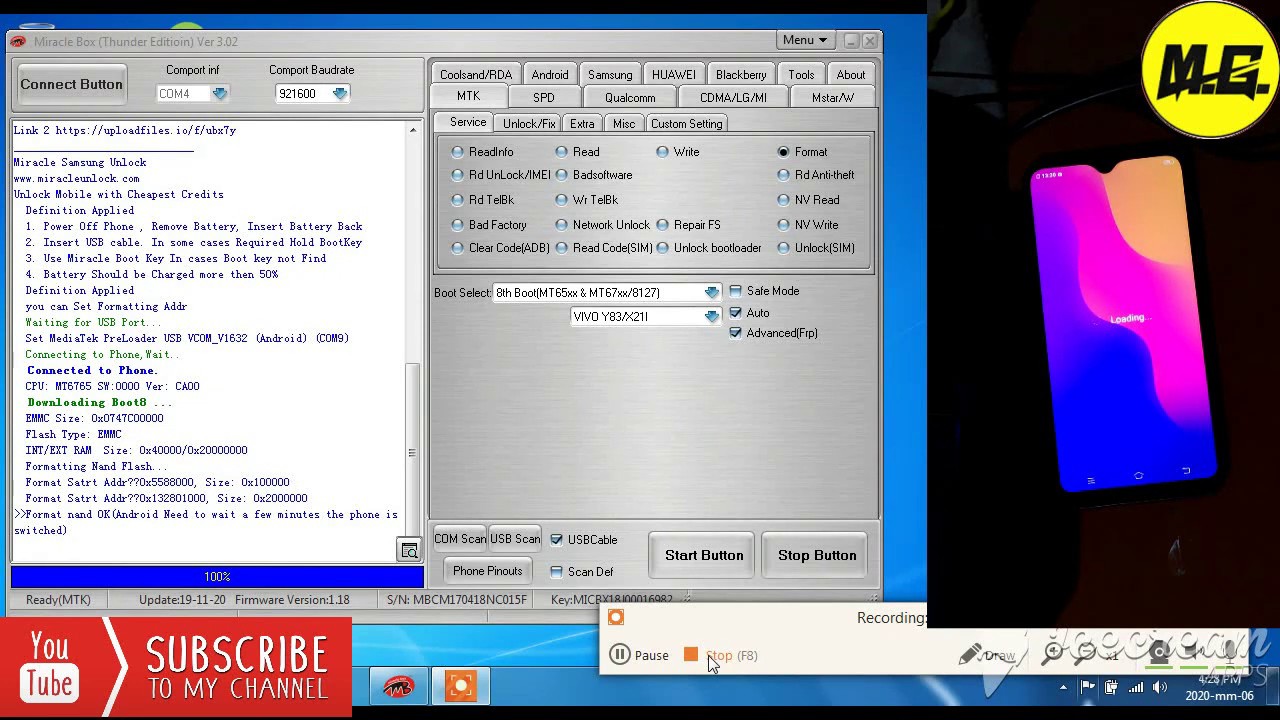Screen dimensions: 1280x720
Task: Enable the Safe Mode checkbox
Action: pyautogui.click(x=736, y=291)
